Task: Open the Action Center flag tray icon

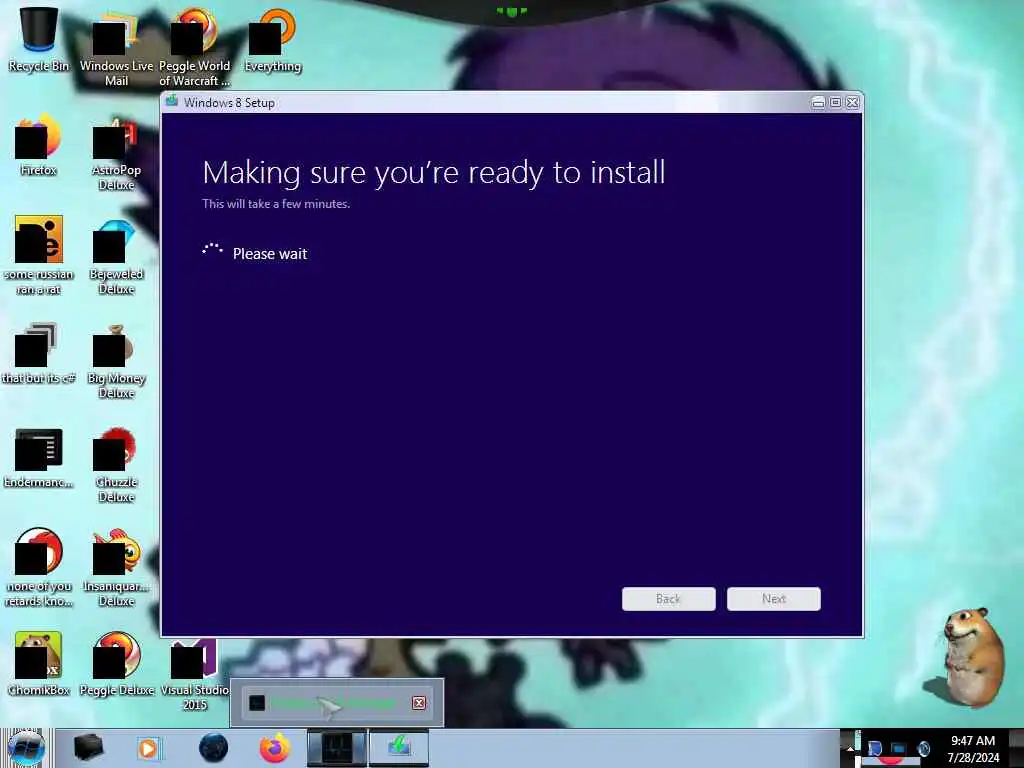Action: [875, 748]
